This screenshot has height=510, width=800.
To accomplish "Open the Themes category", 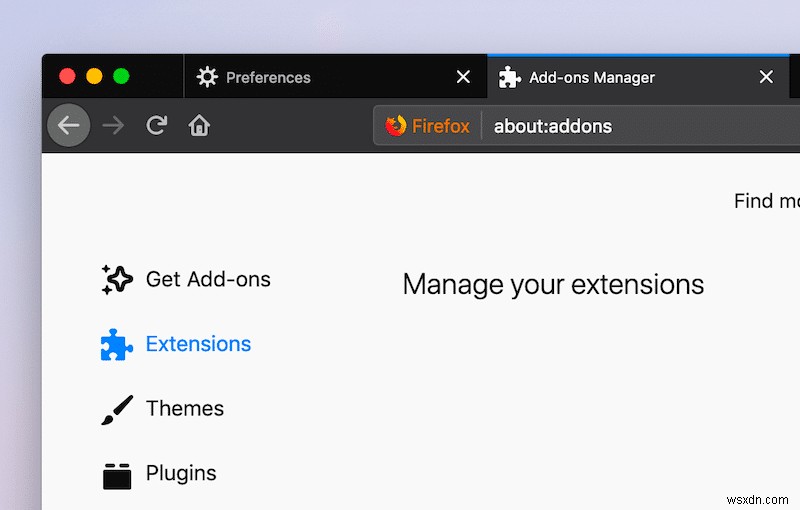I will pyautogui.click(x=162, y=409).
